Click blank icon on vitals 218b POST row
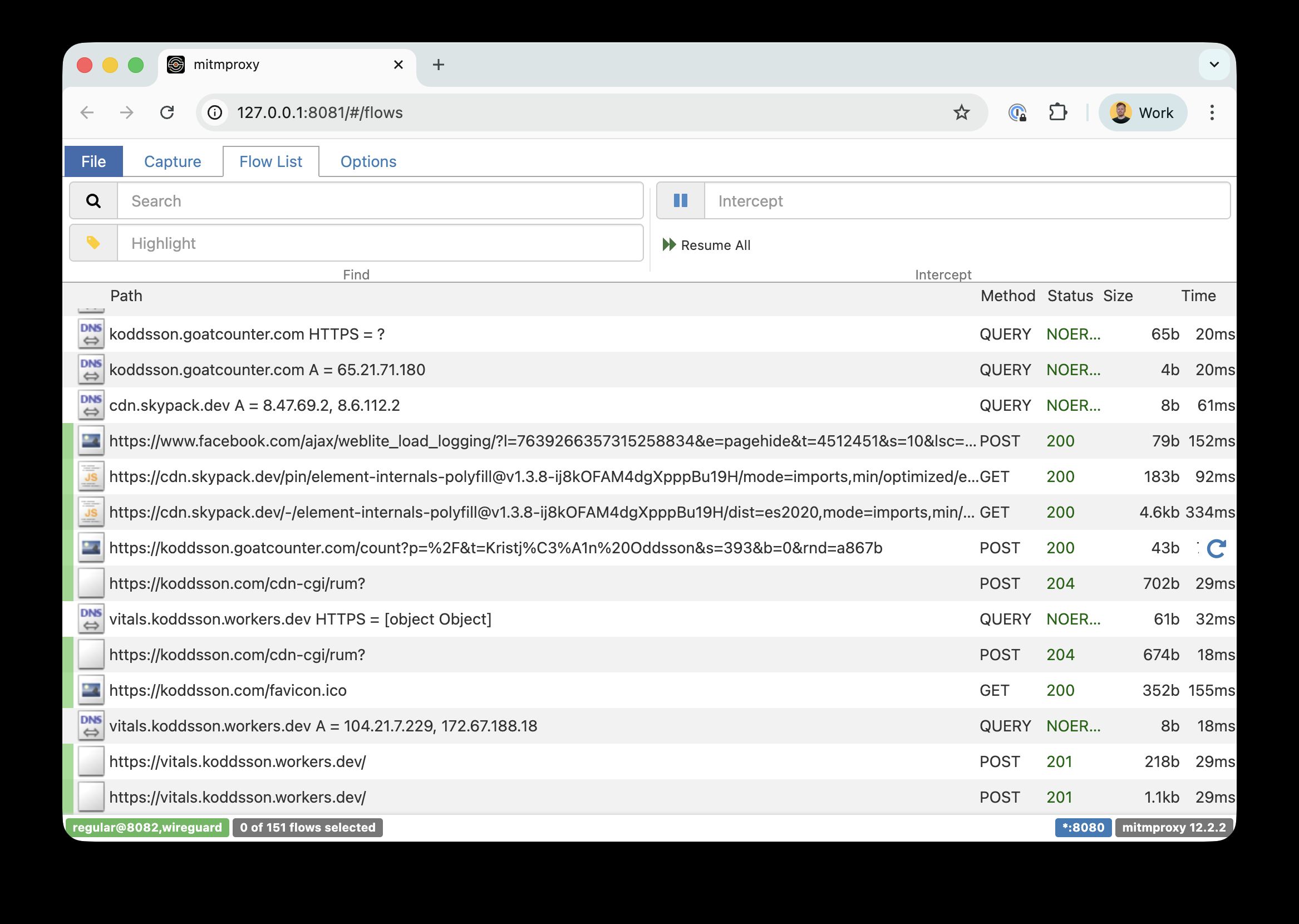This screenshot has height=924, width=1299. coord(91,761)
